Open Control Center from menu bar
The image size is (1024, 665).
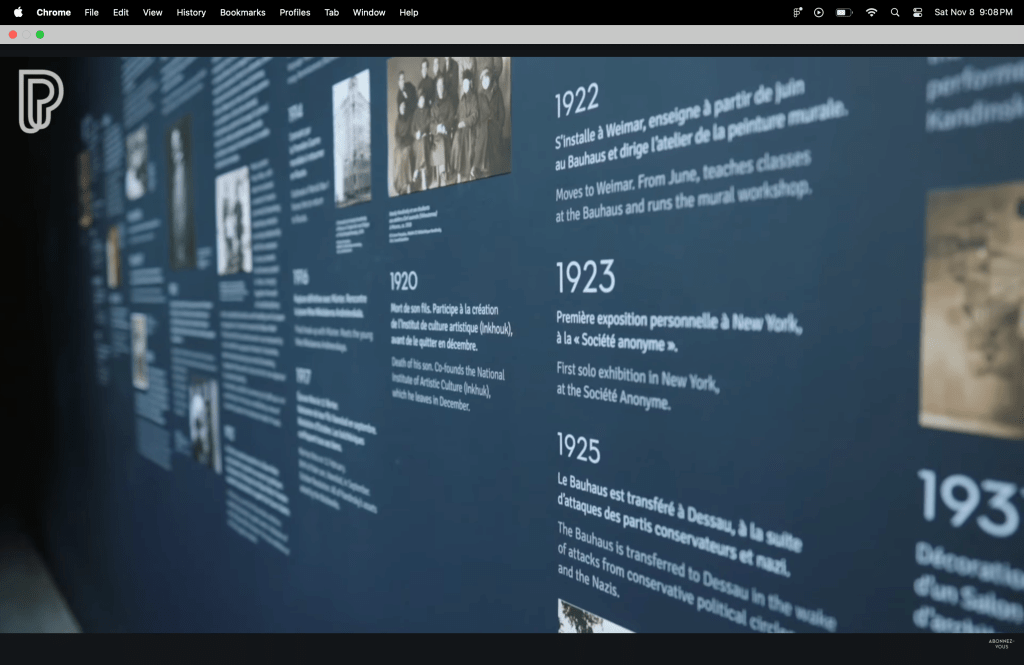[x=917, y=12]
